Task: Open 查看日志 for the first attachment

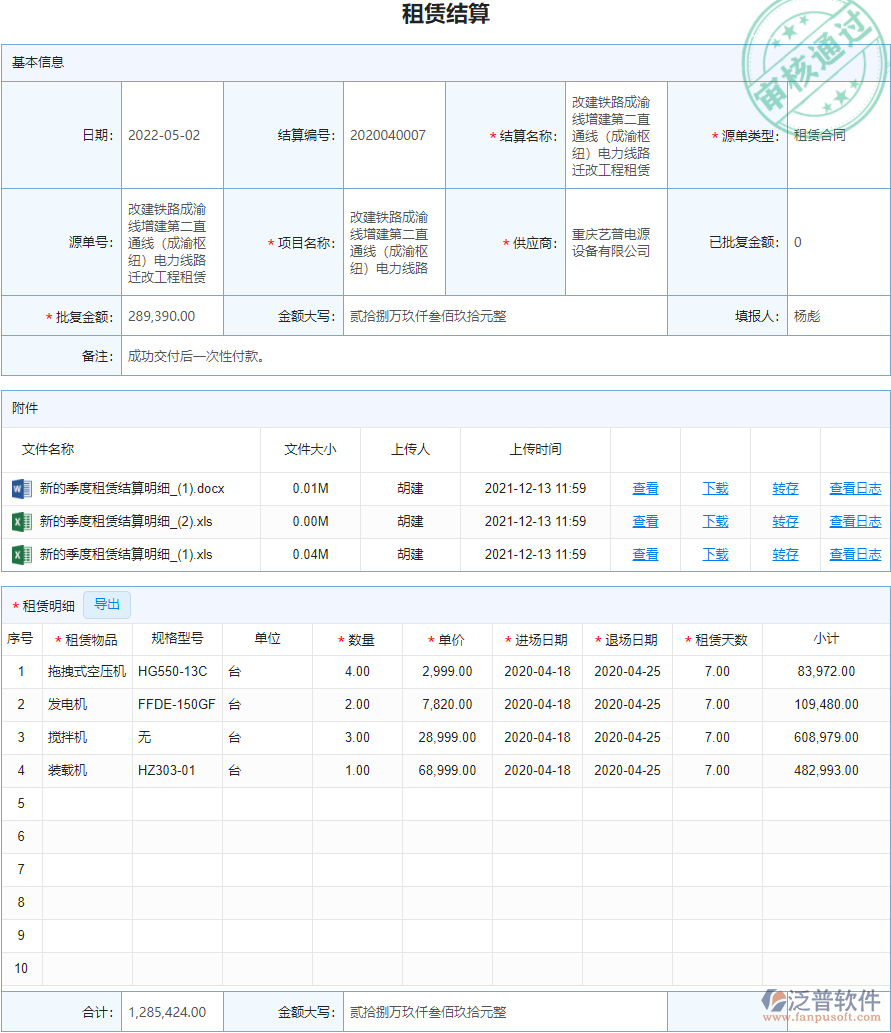Action: [858, 488]
